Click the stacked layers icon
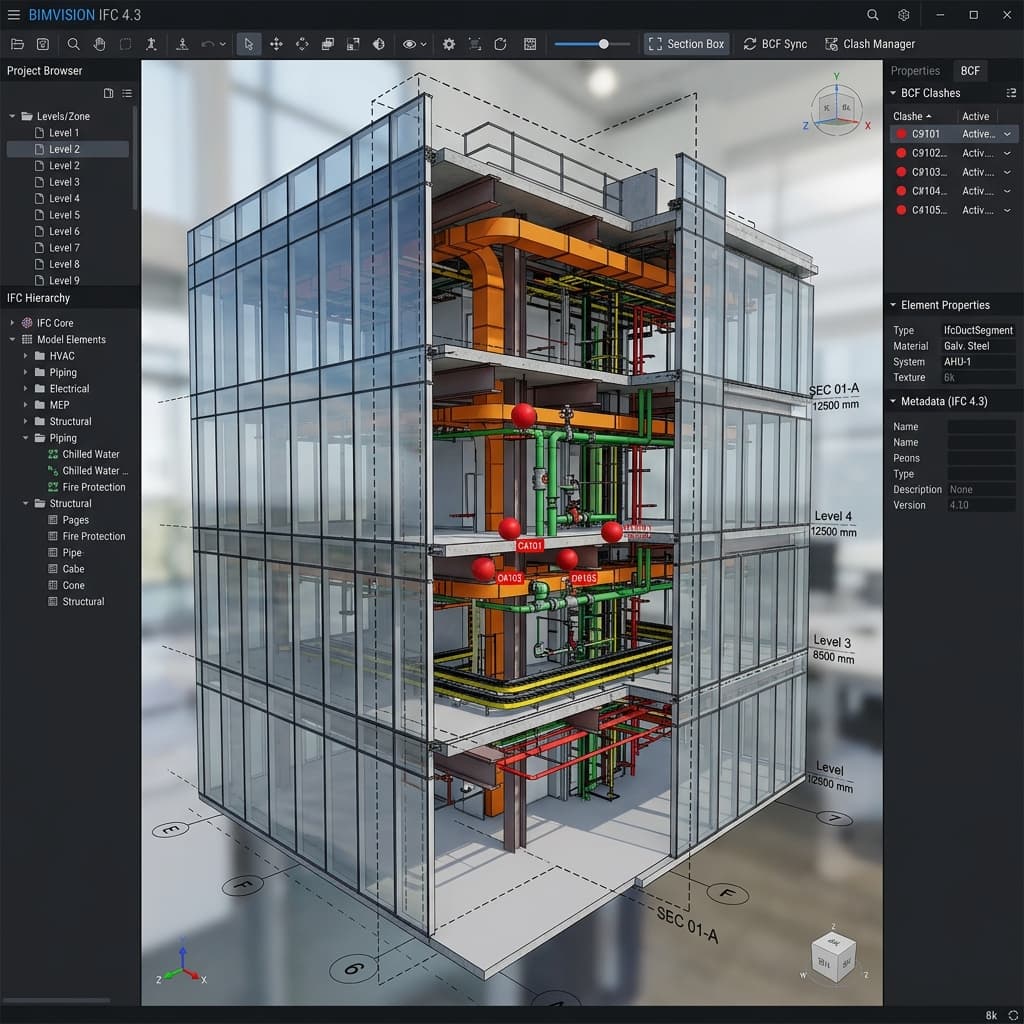1024x1024 pixels. [x=328, y=44]
